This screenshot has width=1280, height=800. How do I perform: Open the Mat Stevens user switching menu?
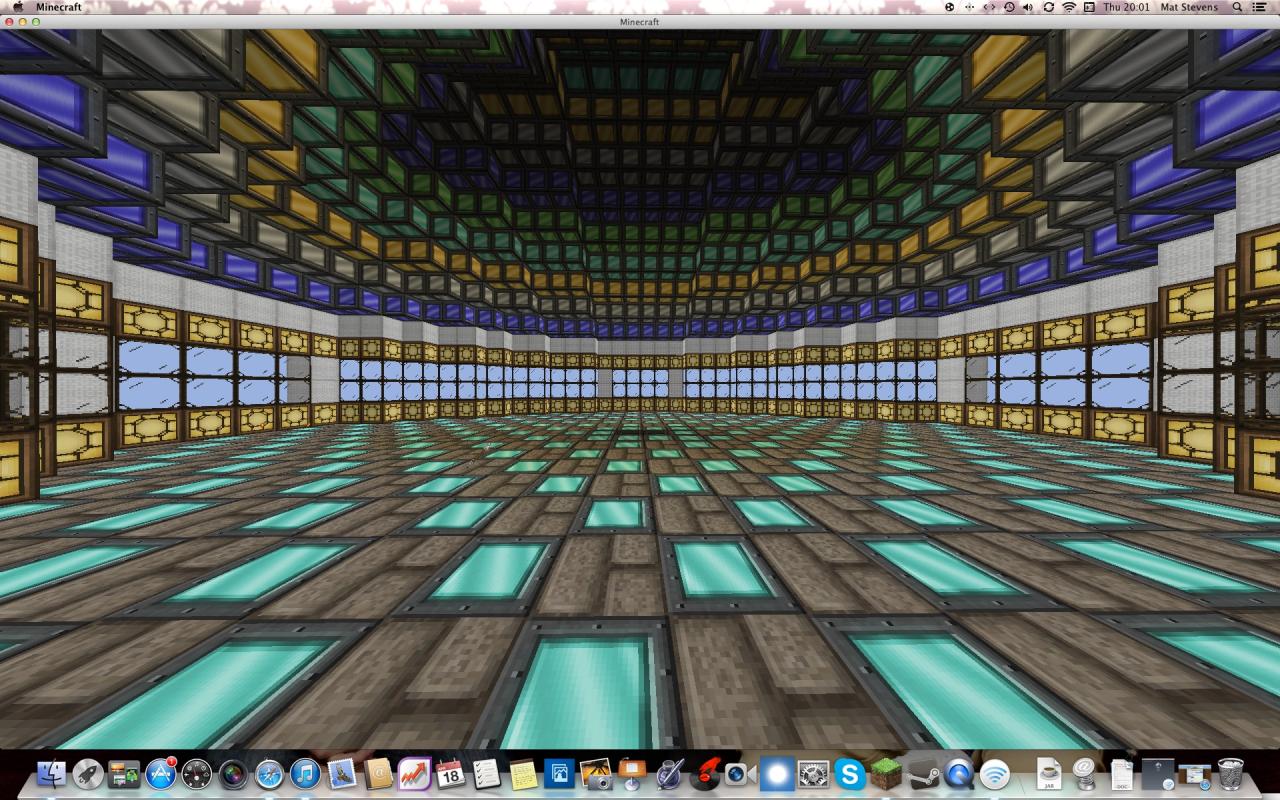tap(1188, 6)
